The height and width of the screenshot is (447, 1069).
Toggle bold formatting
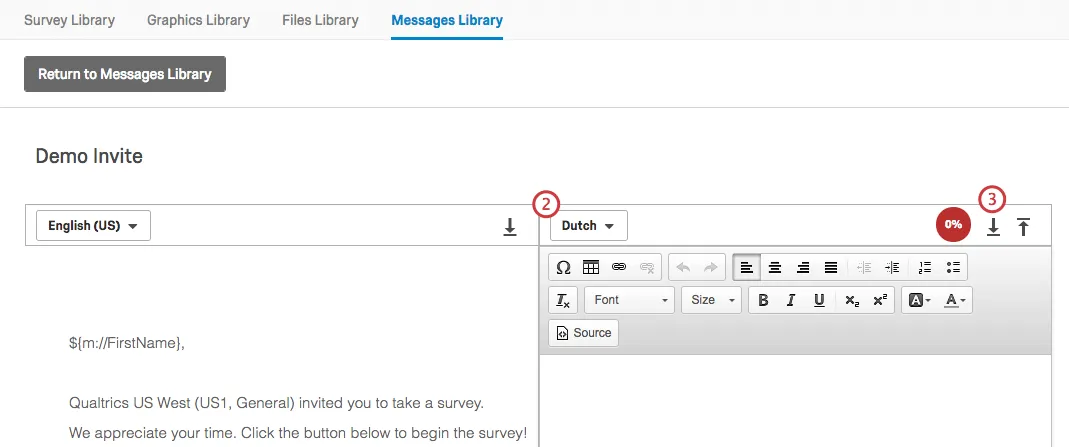pyautogui.click(x=763, y=300)
